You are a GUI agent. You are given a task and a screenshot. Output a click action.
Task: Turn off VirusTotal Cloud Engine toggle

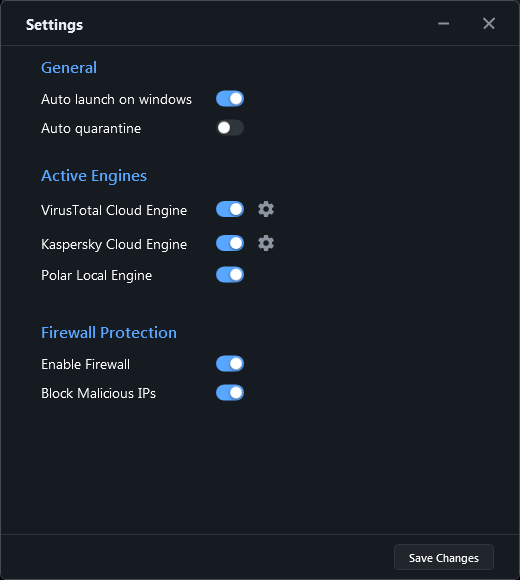tap(230, 209)
